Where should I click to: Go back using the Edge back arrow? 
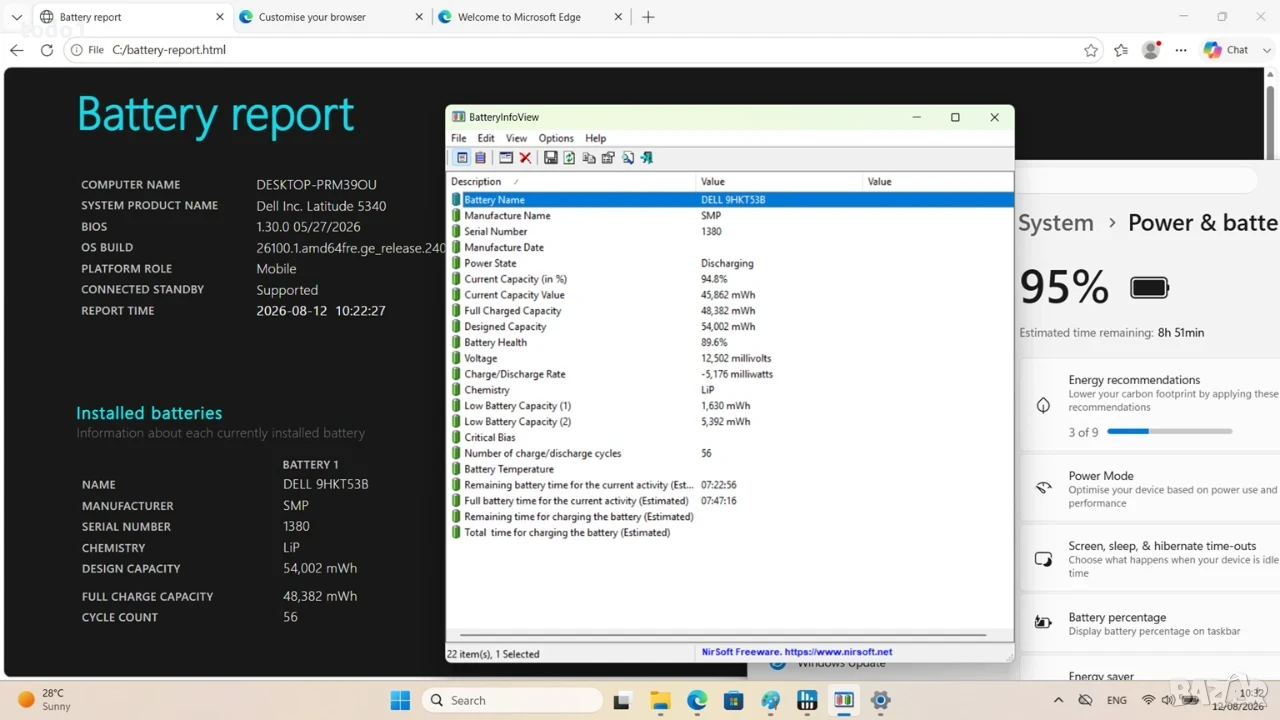coord(17,50)
